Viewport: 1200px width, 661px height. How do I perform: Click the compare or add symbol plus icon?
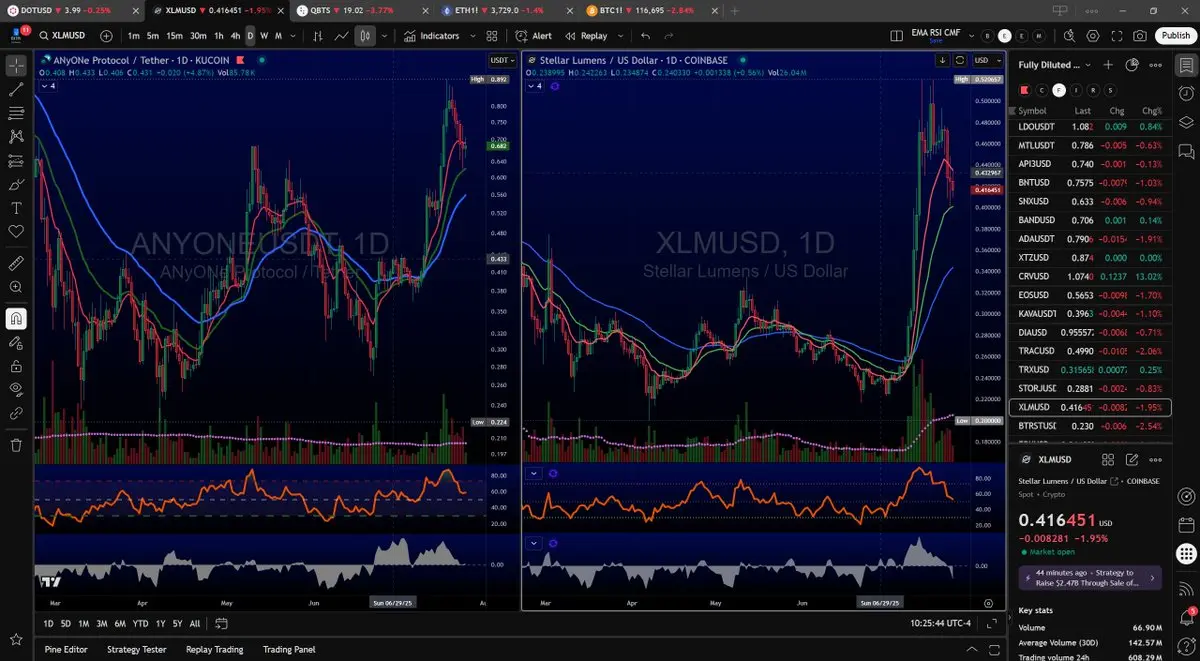(107, 35)
